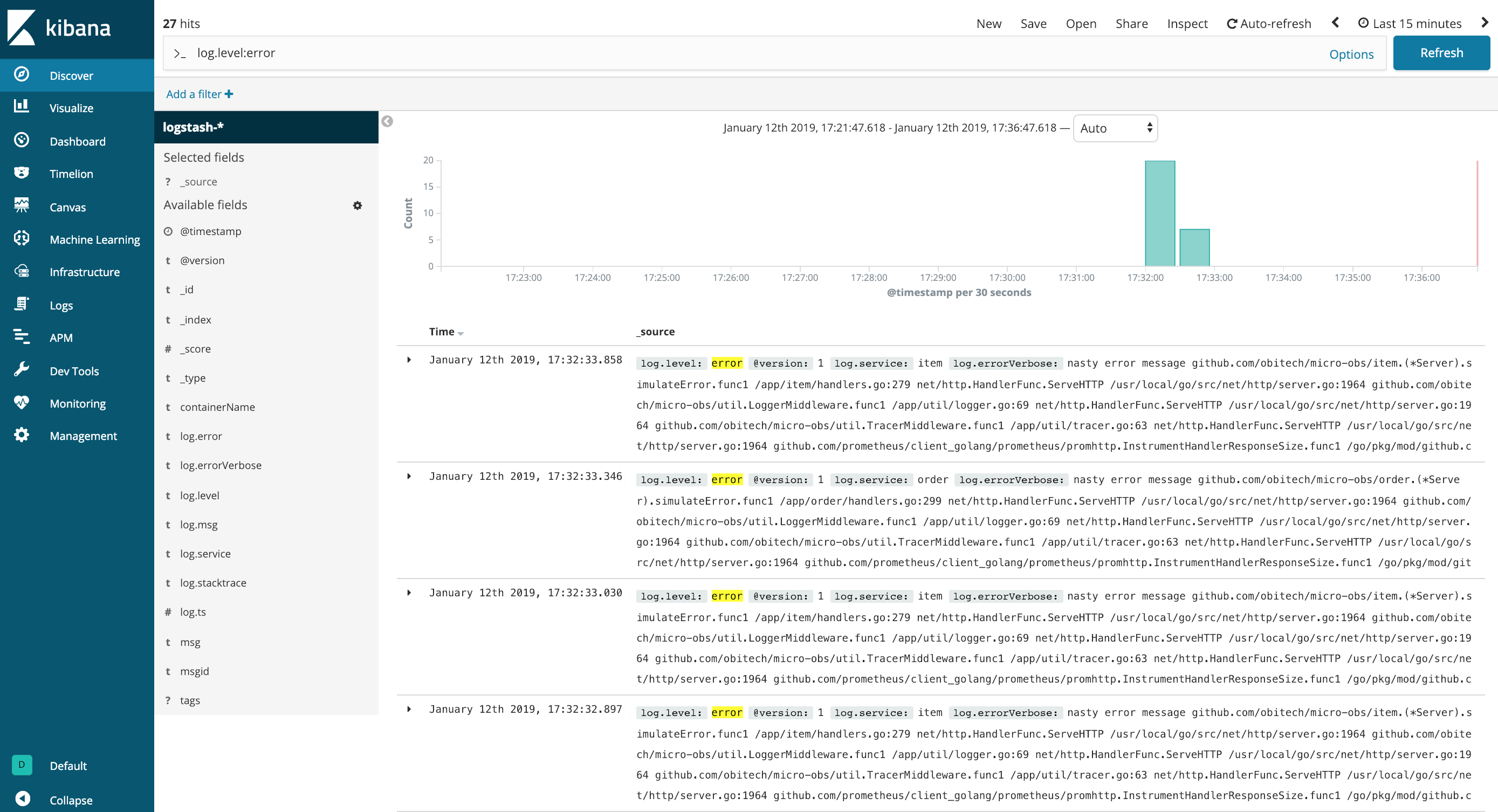Click the plus icon beside Add a filter
The width and height of the screenshot is (1498, 812).
pyautogui.click(x=229, y=94)
